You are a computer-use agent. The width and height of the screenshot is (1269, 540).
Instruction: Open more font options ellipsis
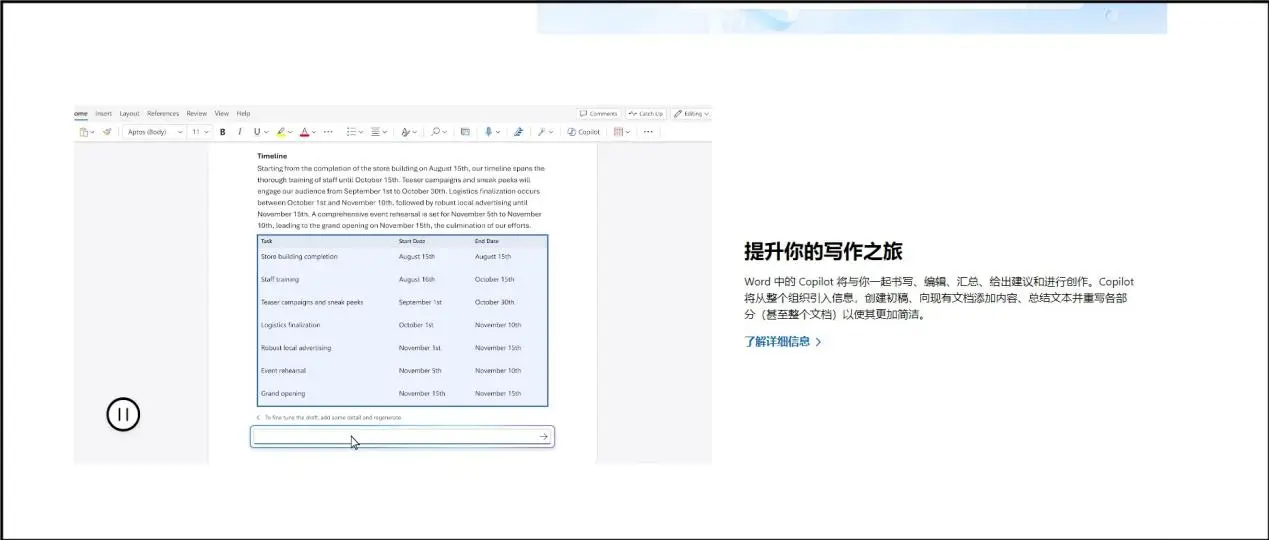tap(328, 132)
